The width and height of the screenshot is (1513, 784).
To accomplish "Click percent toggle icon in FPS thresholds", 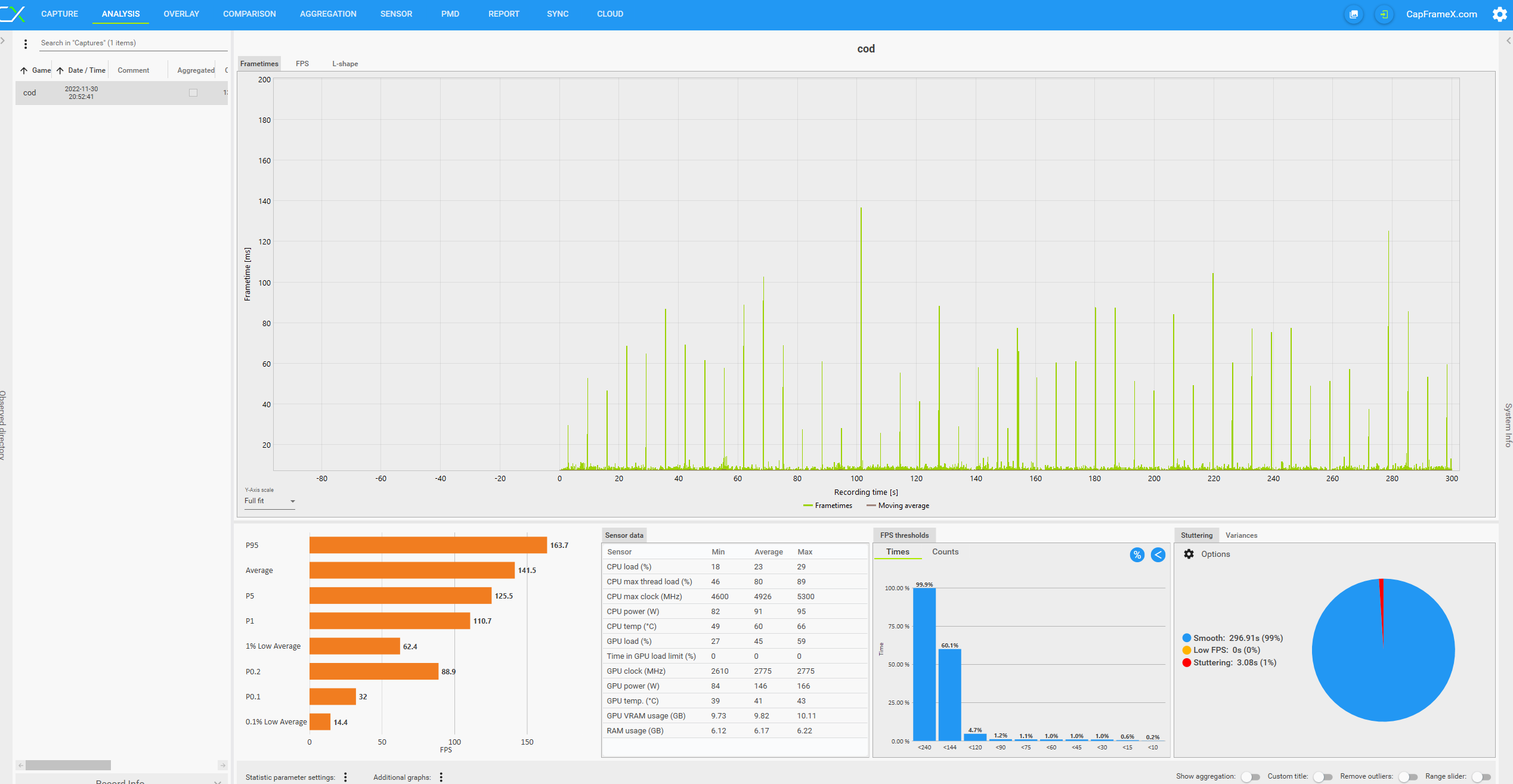I will (1137, 554).
